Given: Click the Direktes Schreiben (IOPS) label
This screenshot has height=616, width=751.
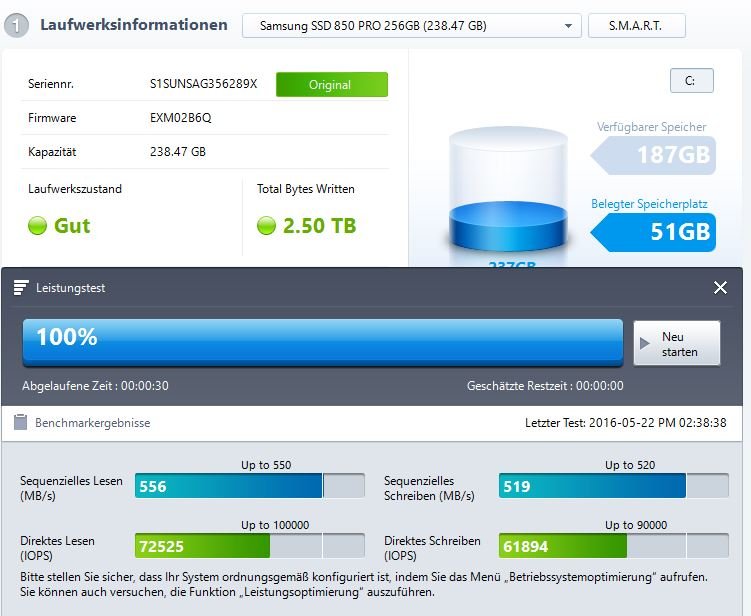Looking at the screenshot, I should [x=432, y=548].
